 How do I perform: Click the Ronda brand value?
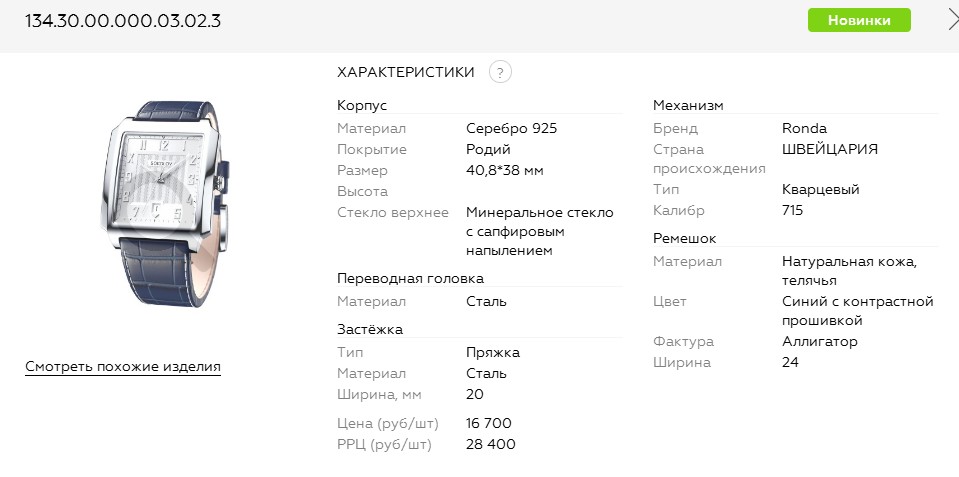[x=804, y=129]
